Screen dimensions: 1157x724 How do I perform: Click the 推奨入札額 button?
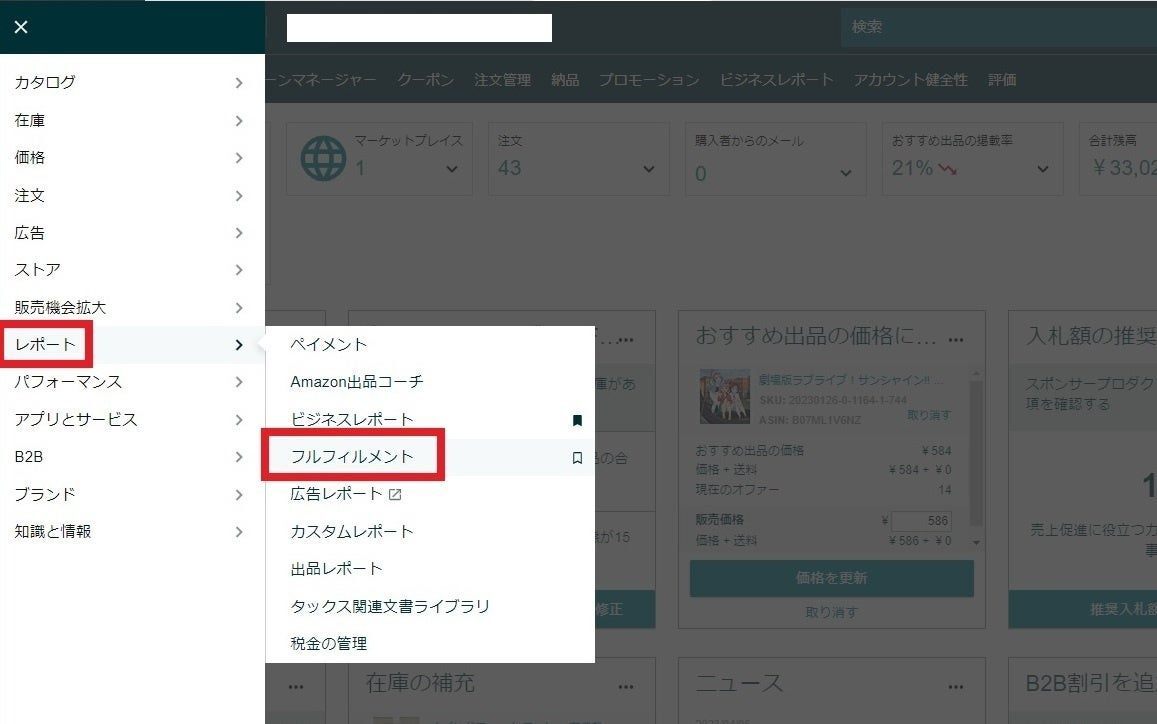pos(1082,609)
